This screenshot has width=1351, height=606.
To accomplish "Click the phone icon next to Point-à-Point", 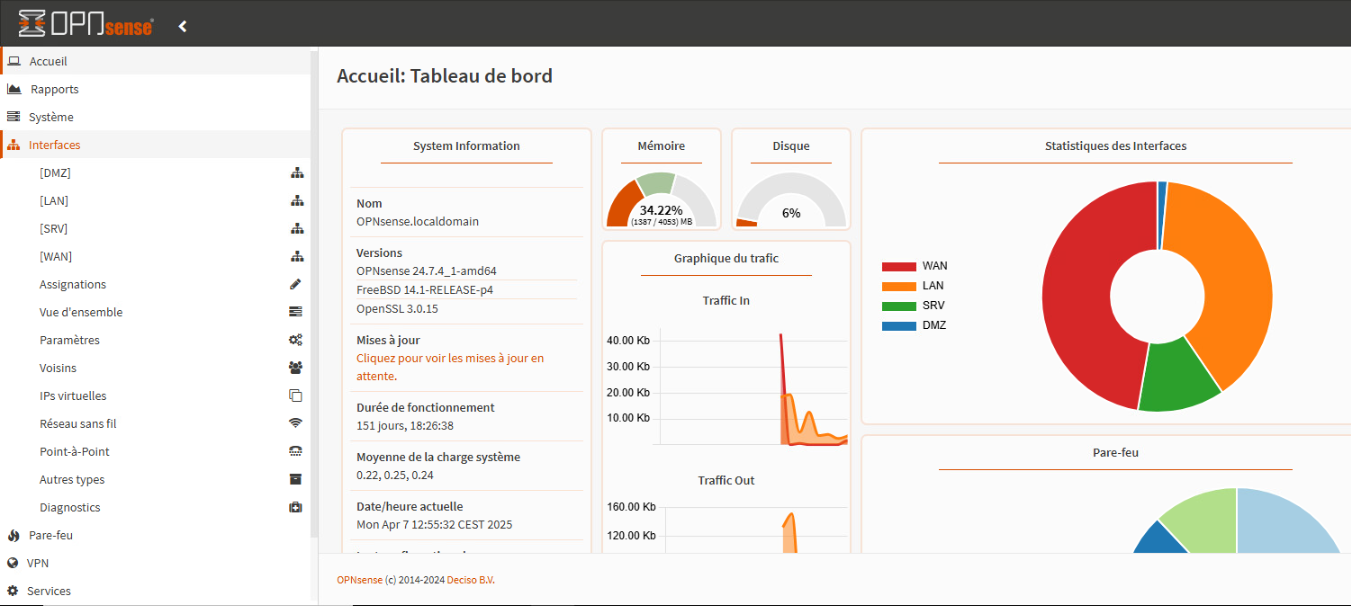I will click(296, 452).
